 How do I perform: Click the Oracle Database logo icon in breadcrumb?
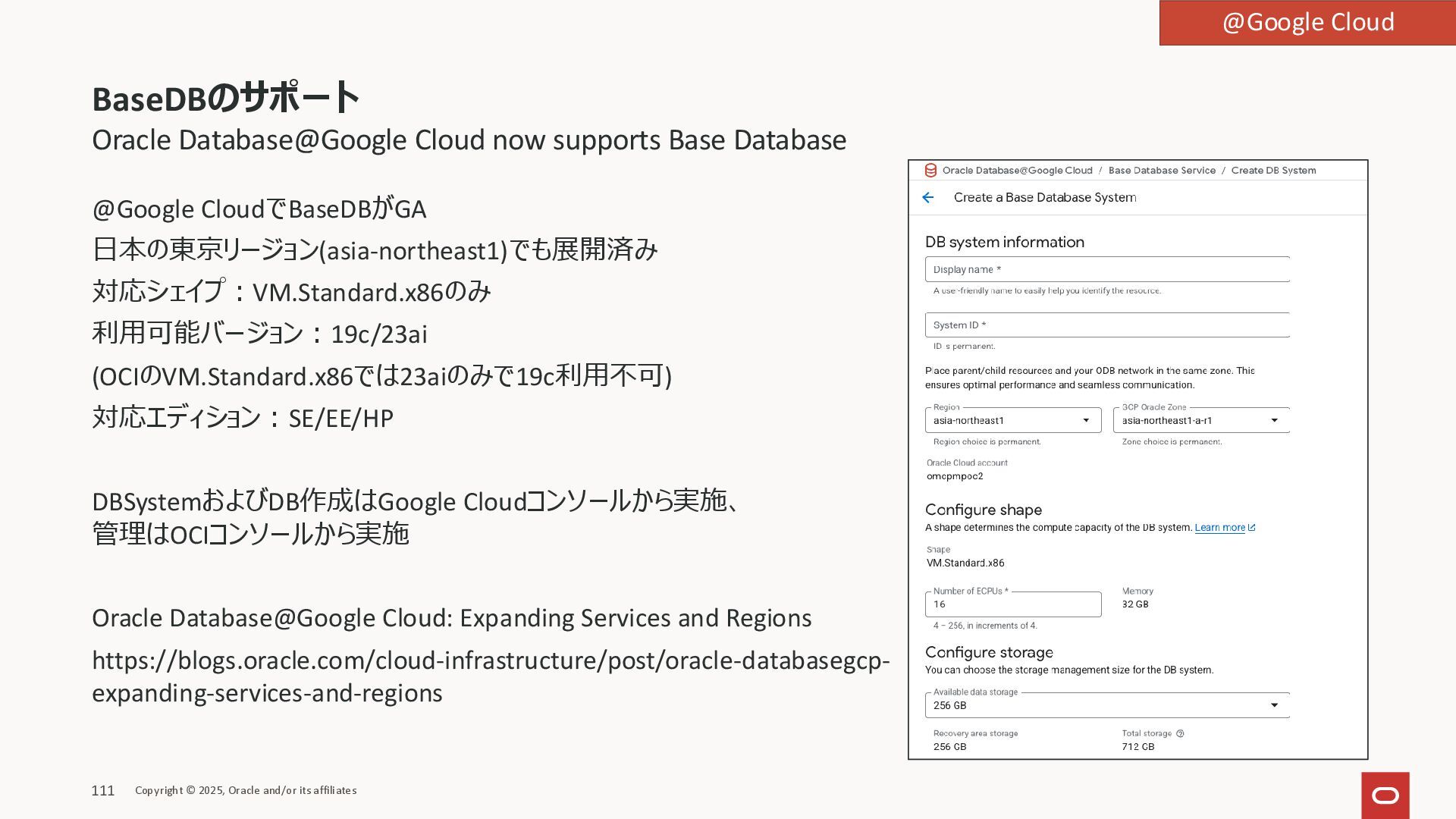click(930, 171)
